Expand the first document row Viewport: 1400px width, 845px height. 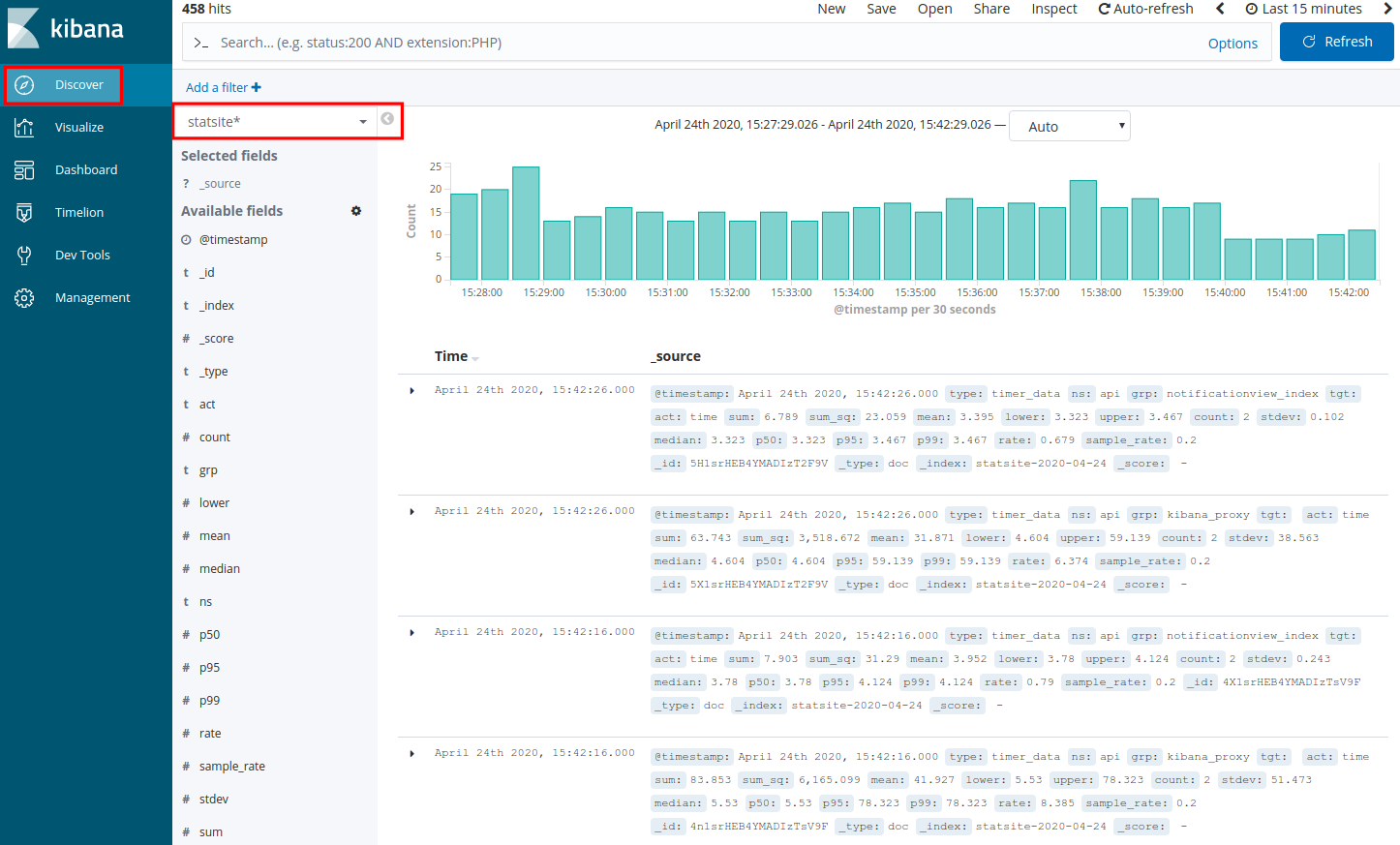pyautogui.click(x=412, y=391)
